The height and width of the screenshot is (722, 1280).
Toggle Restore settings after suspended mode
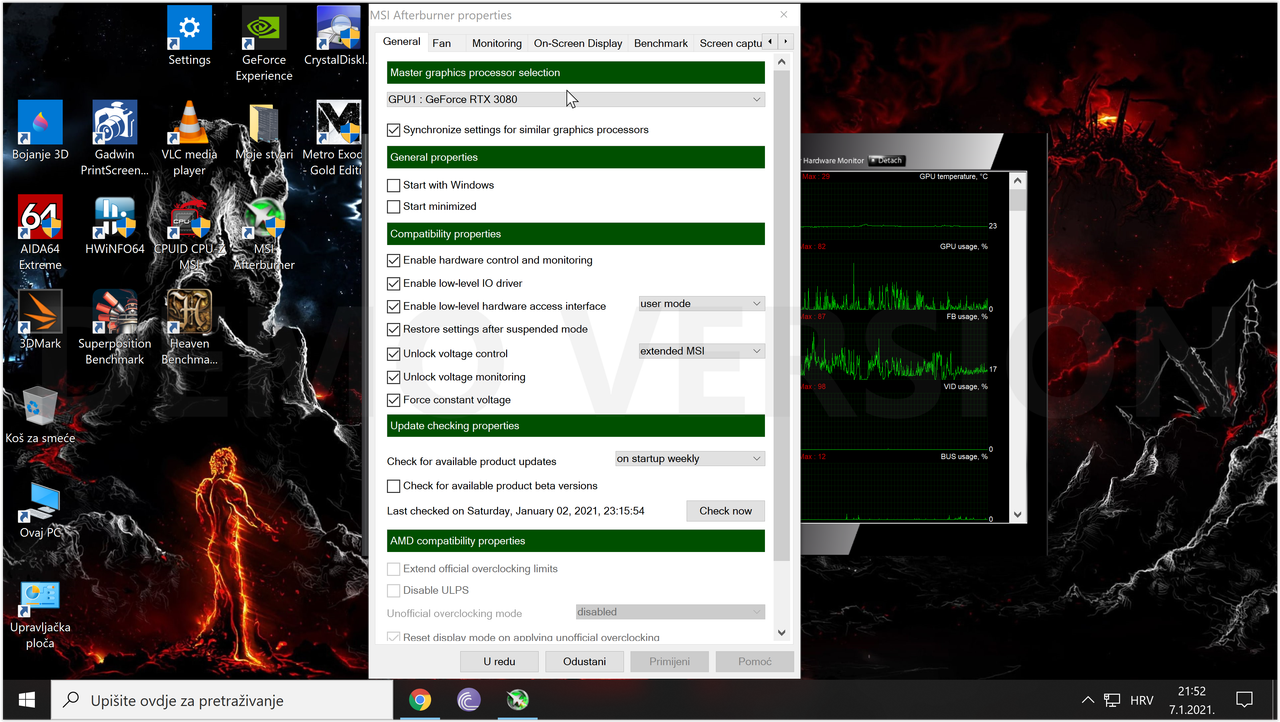point(394,329)
